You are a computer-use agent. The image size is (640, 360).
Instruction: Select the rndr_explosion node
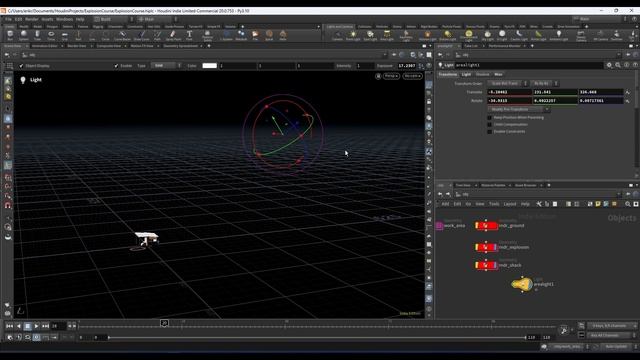[x=486, y=247]
